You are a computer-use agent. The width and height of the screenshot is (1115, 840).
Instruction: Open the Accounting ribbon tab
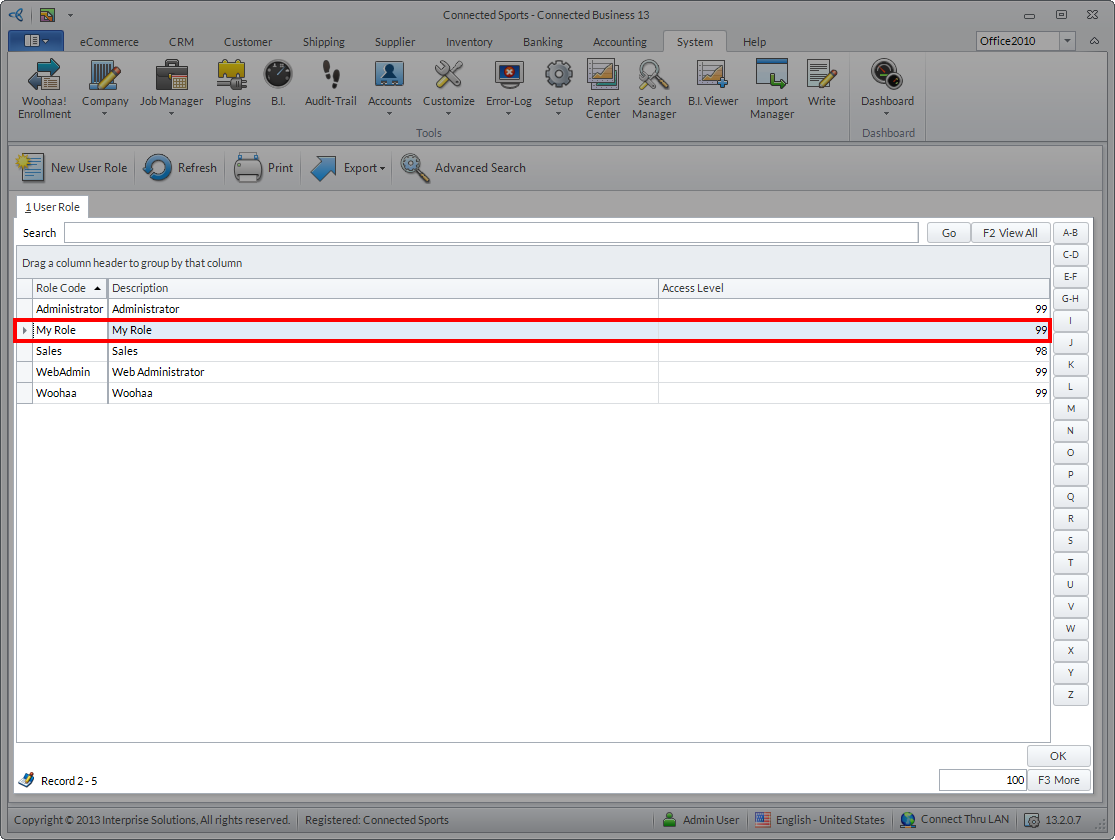click(619, 42)
